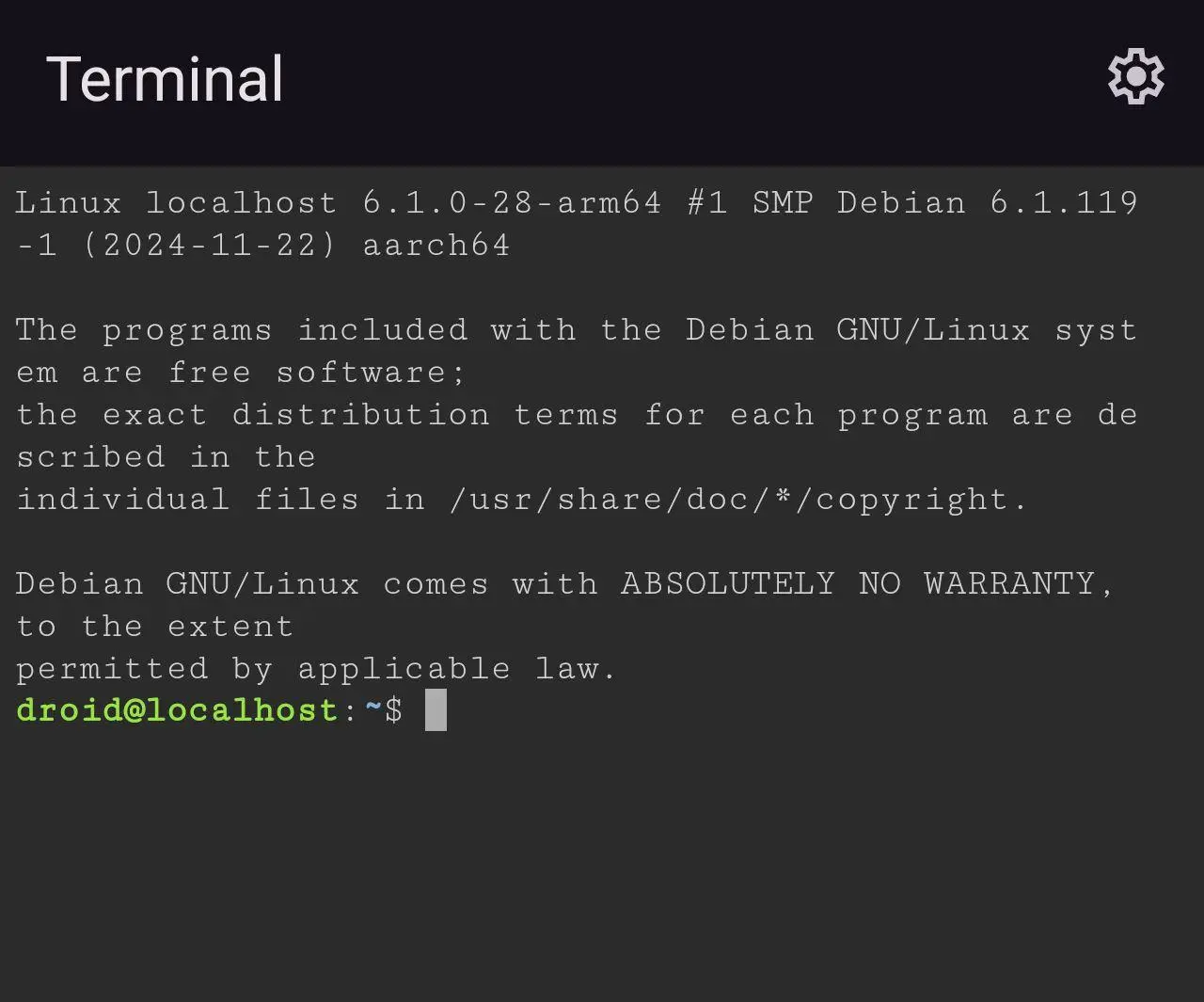Click empty terminal area below the prompt
1204x1002 pixels.
coord(602,866)
